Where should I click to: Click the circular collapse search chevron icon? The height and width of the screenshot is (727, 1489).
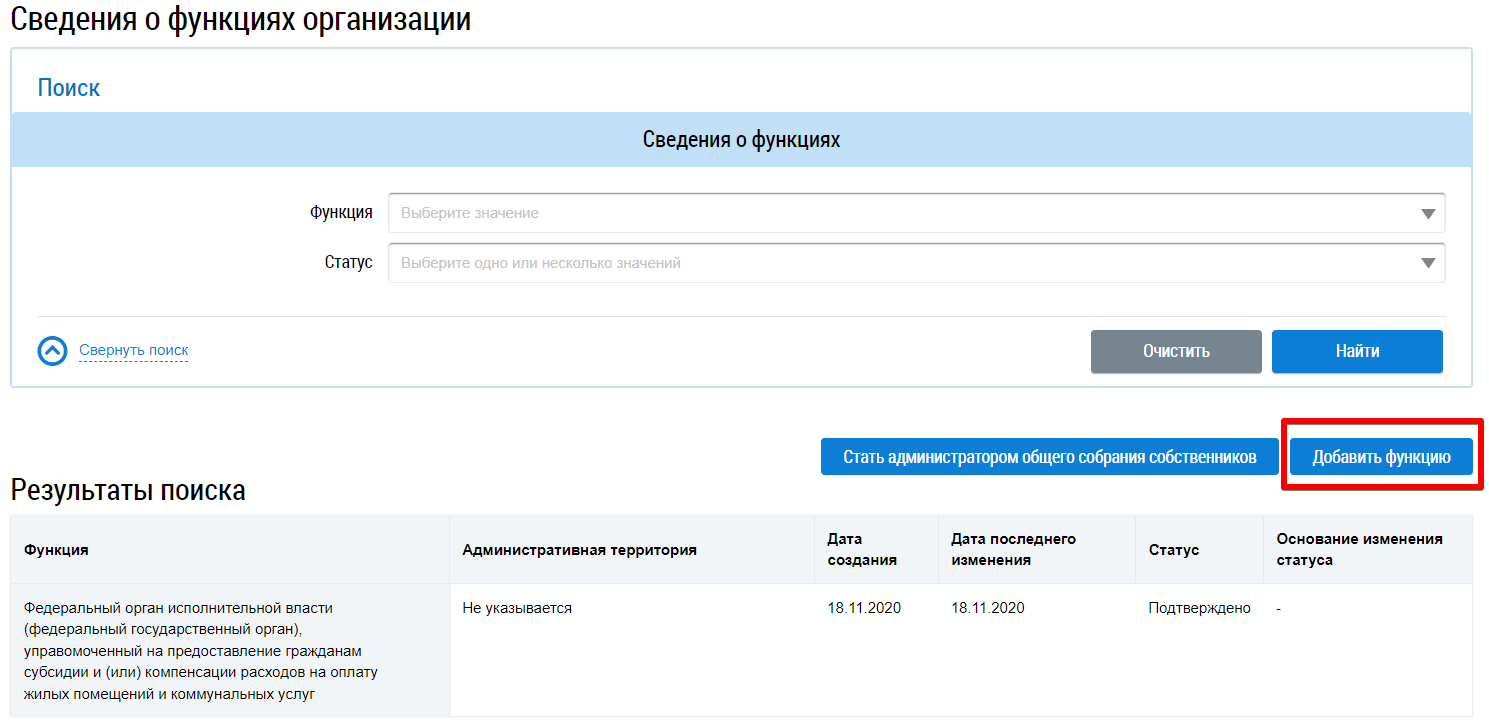(x=52, y=351)
